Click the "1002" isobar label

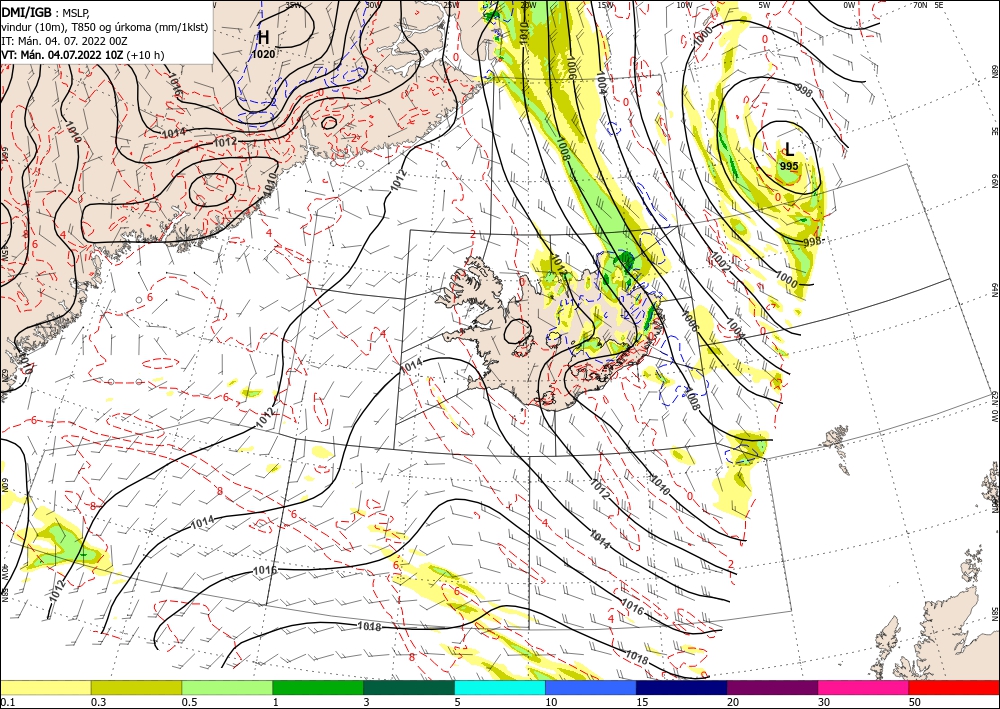click(719, 261)
